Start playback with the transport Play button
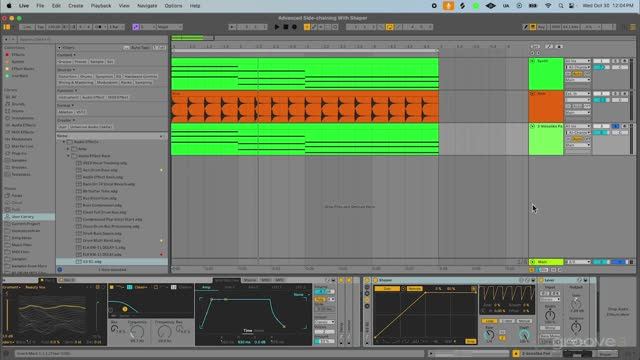This screenshot has height=360, width=640. (277, 27)
